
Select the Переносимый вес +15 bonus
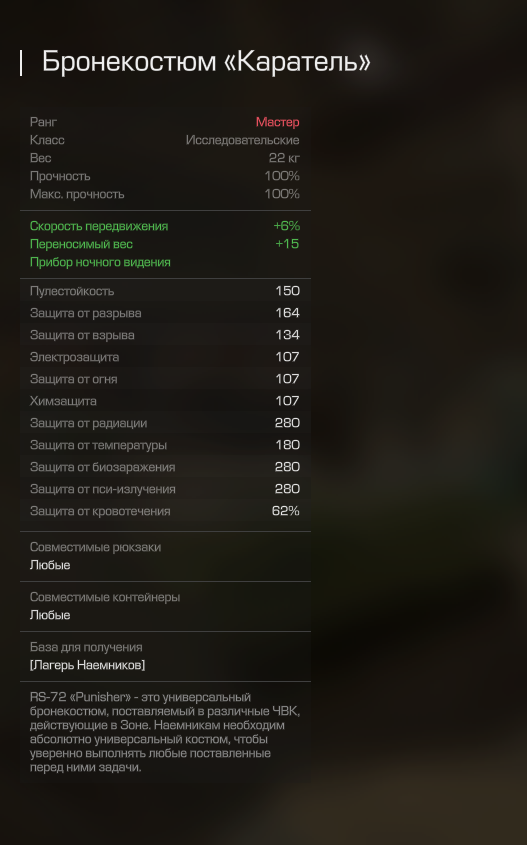click(x=165, y=244)
